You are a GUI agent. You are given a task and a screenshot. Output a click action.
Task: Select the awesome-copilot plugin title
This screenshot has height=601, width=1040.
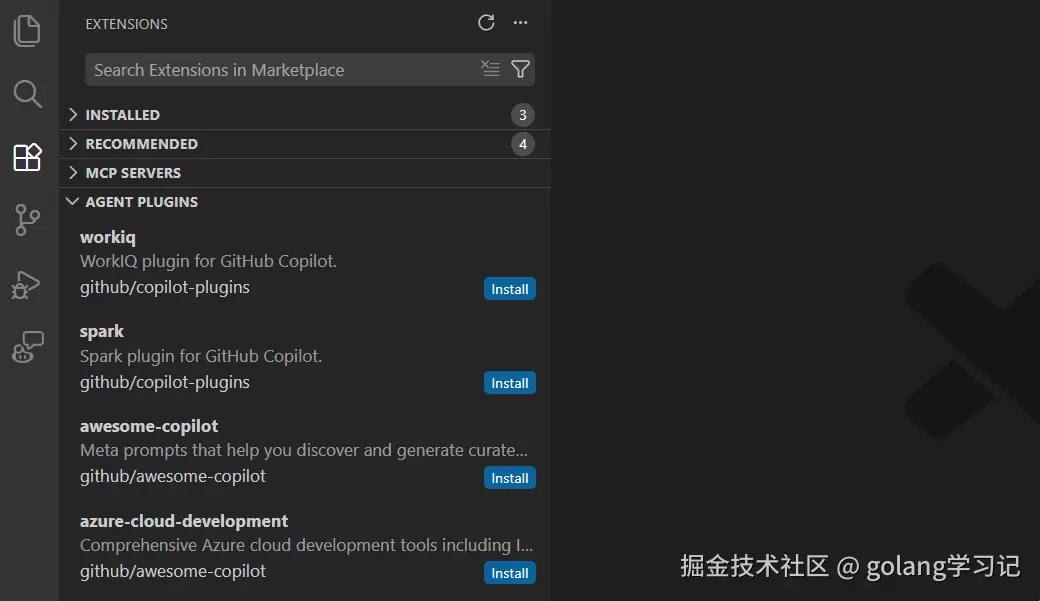(149, 427)
